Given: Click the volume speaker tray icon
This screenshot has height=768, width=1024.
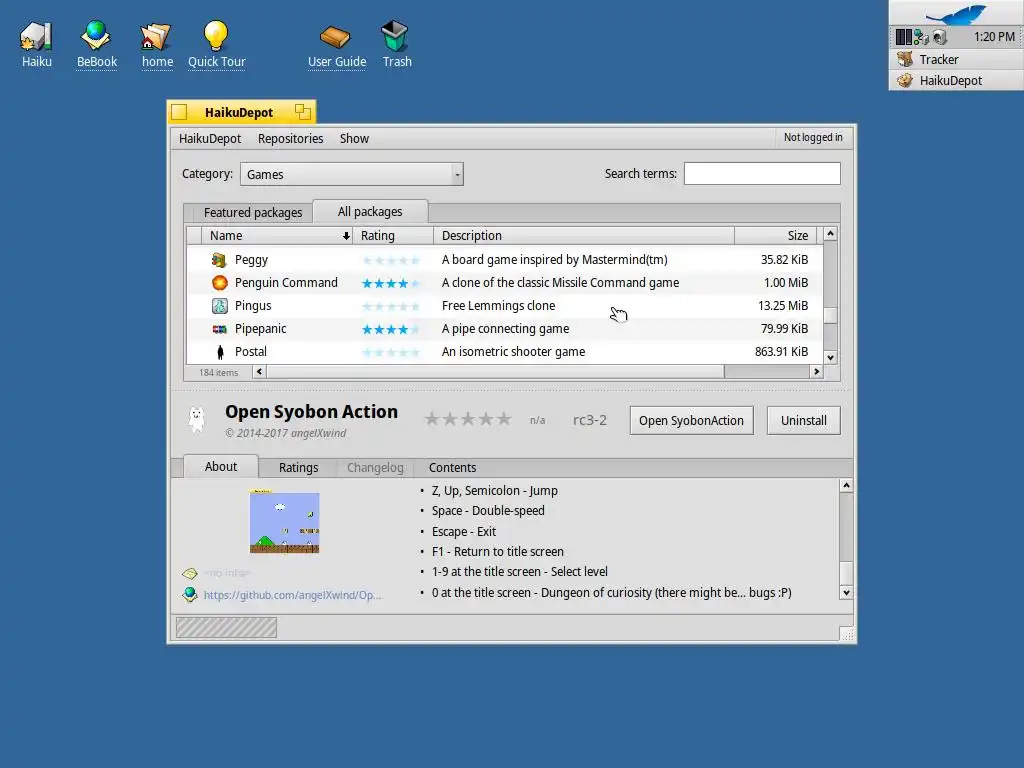Looking at the screenshot, I should 939,37.
